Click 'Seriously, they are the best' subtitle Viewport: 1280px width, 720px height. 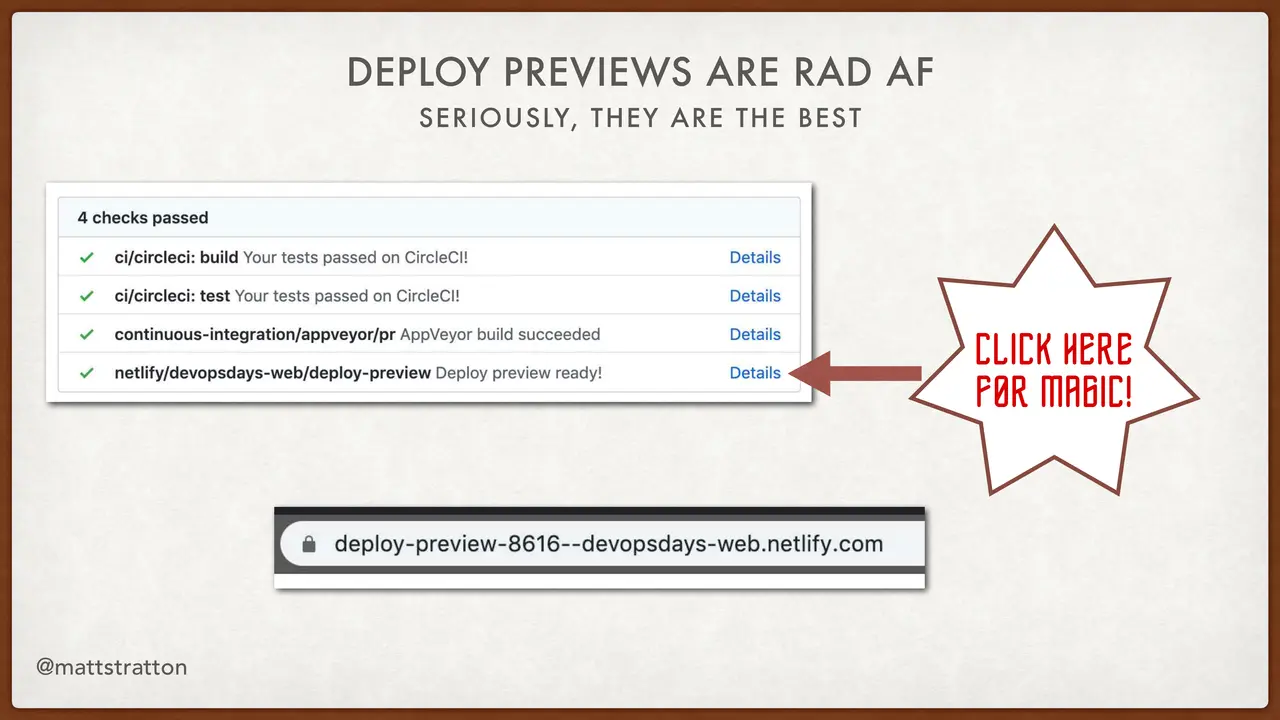641,118
